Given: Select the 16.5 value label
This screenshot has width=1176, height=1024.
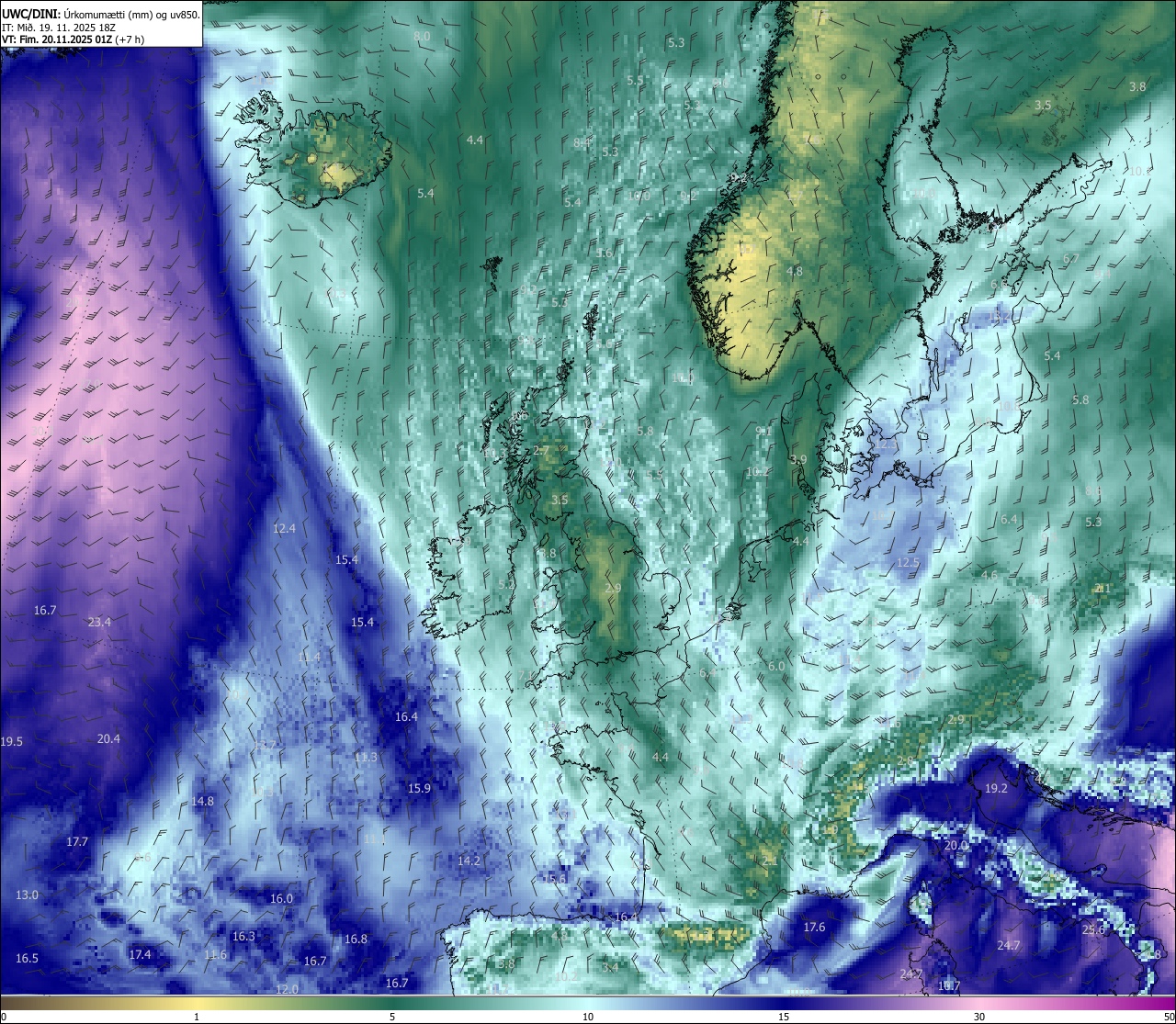Looking at the screenshot, I should (27, 959).
